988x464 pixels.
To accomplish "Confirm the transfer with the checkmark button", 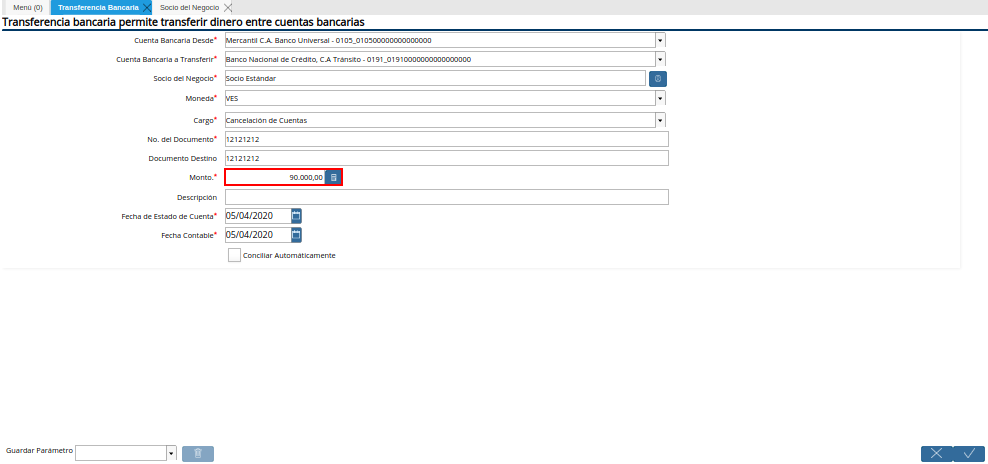I will tap(969, 453).
